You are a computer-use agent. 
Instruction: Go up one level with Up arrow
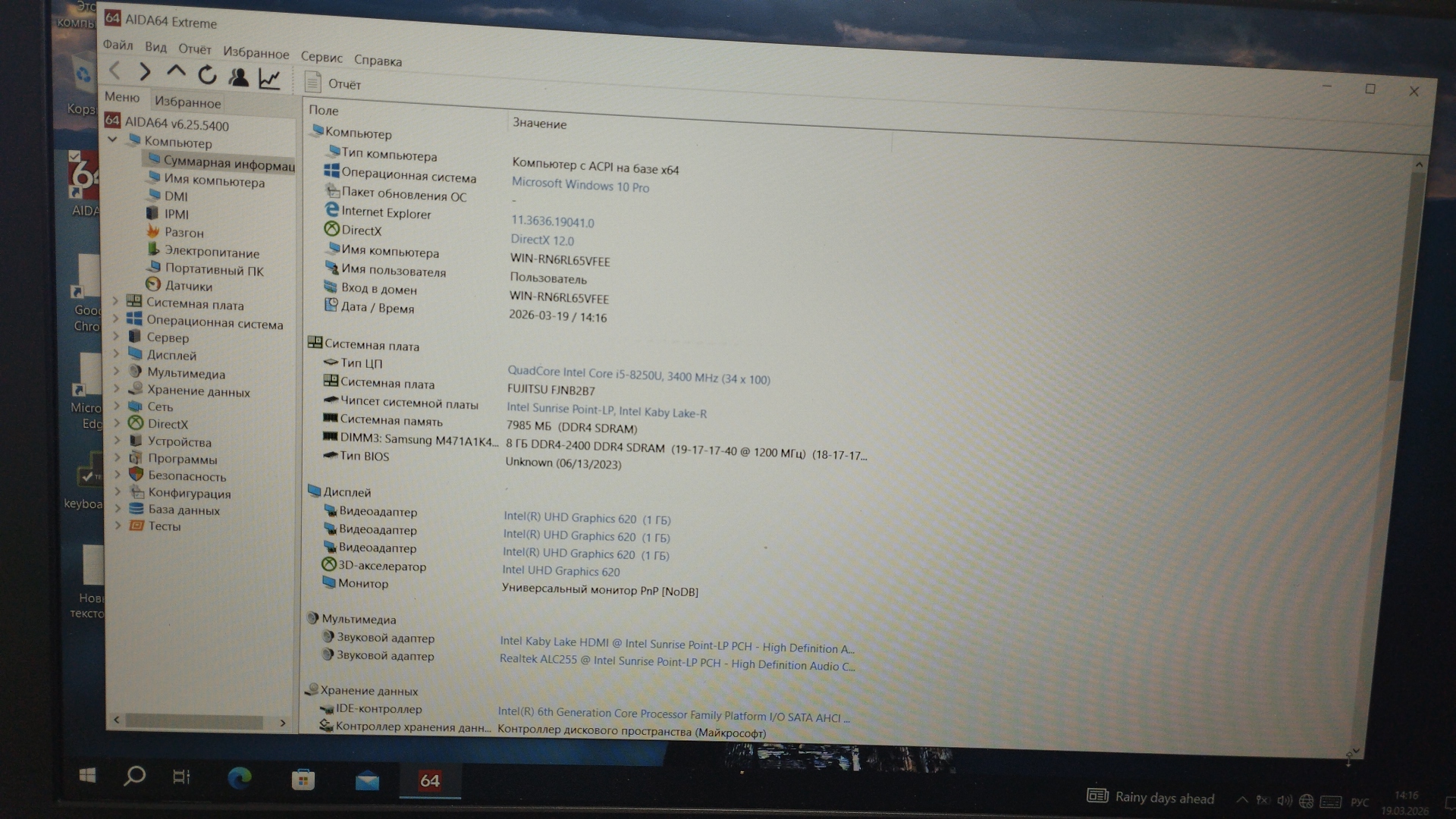(x=176, y=73)
